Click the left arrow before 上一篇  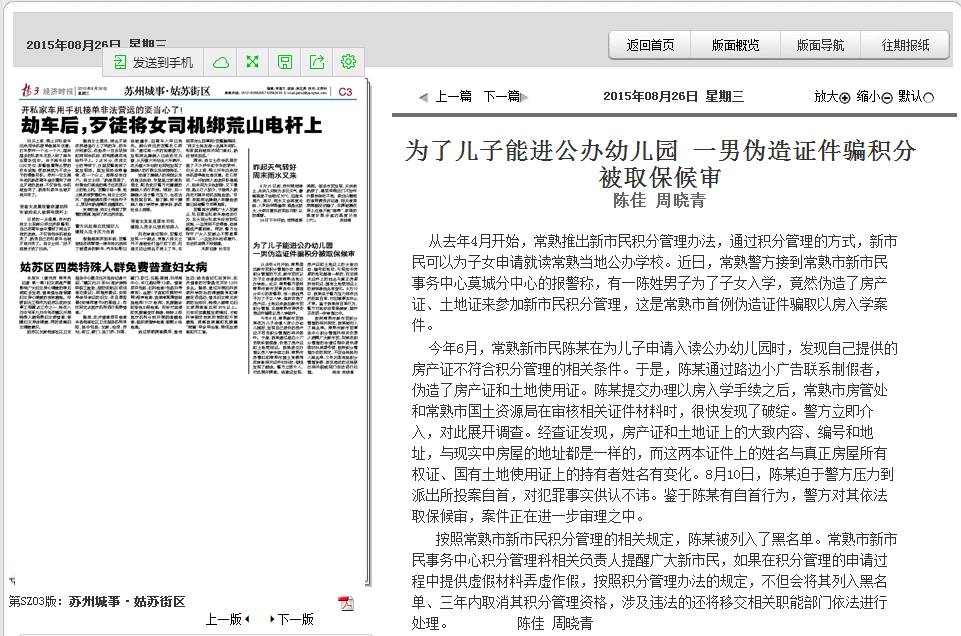(x=424, y=97)
